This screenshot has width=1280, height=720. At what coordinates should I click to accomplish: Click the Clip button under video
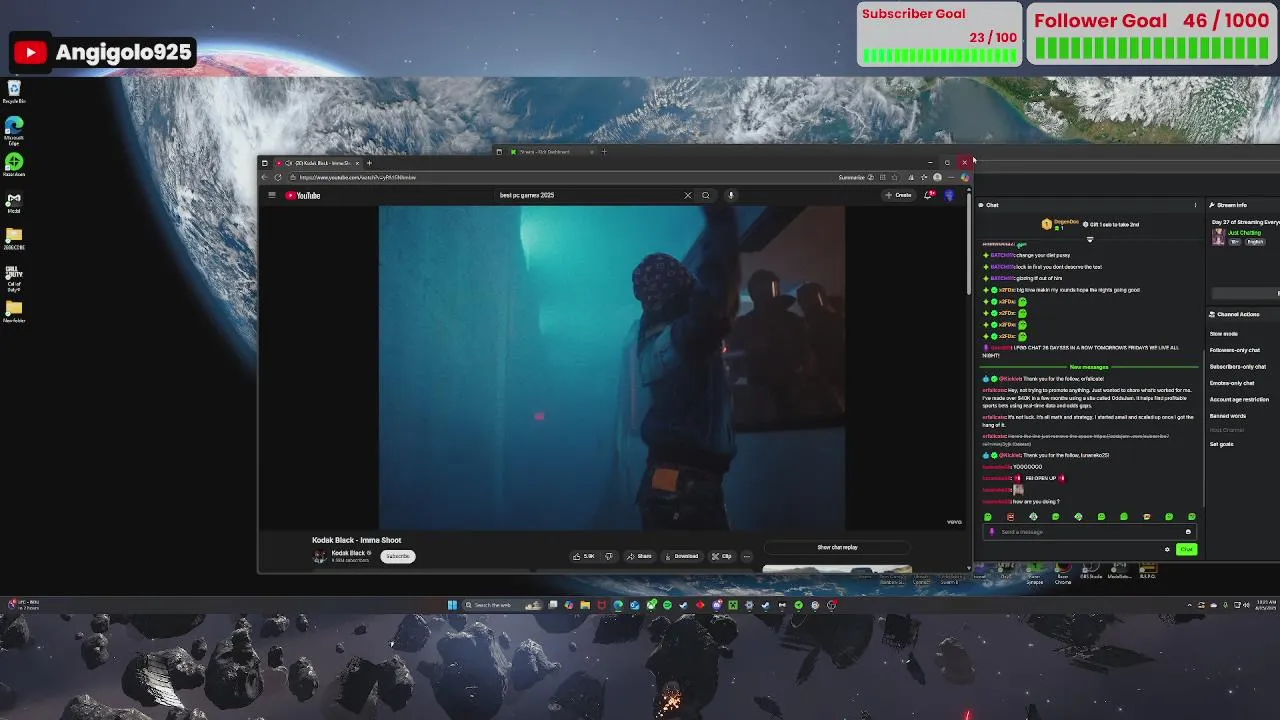[x=722, y=556]
